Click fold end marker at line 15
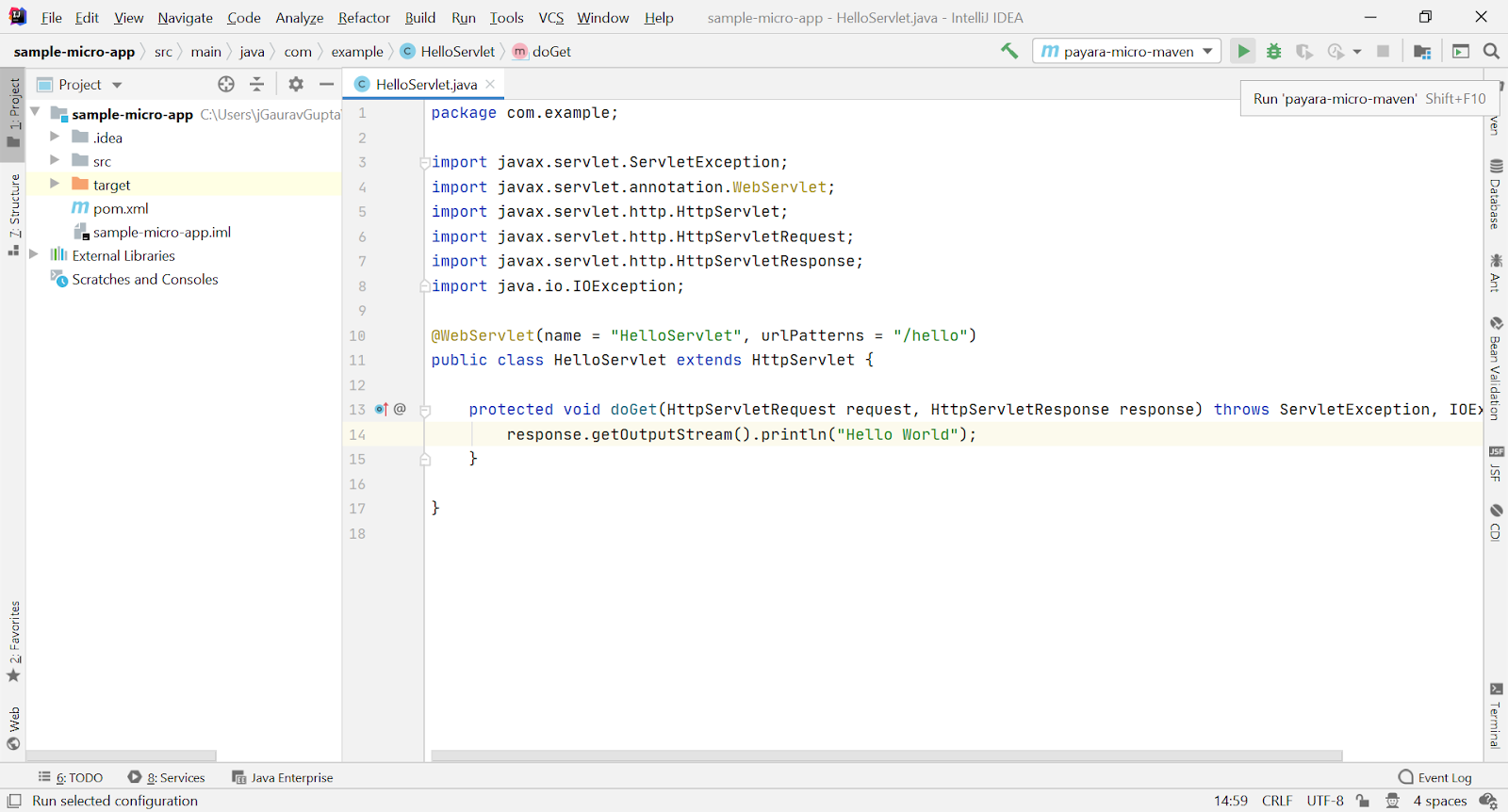This screenshot has height=812, width=1508. point(425,459)
